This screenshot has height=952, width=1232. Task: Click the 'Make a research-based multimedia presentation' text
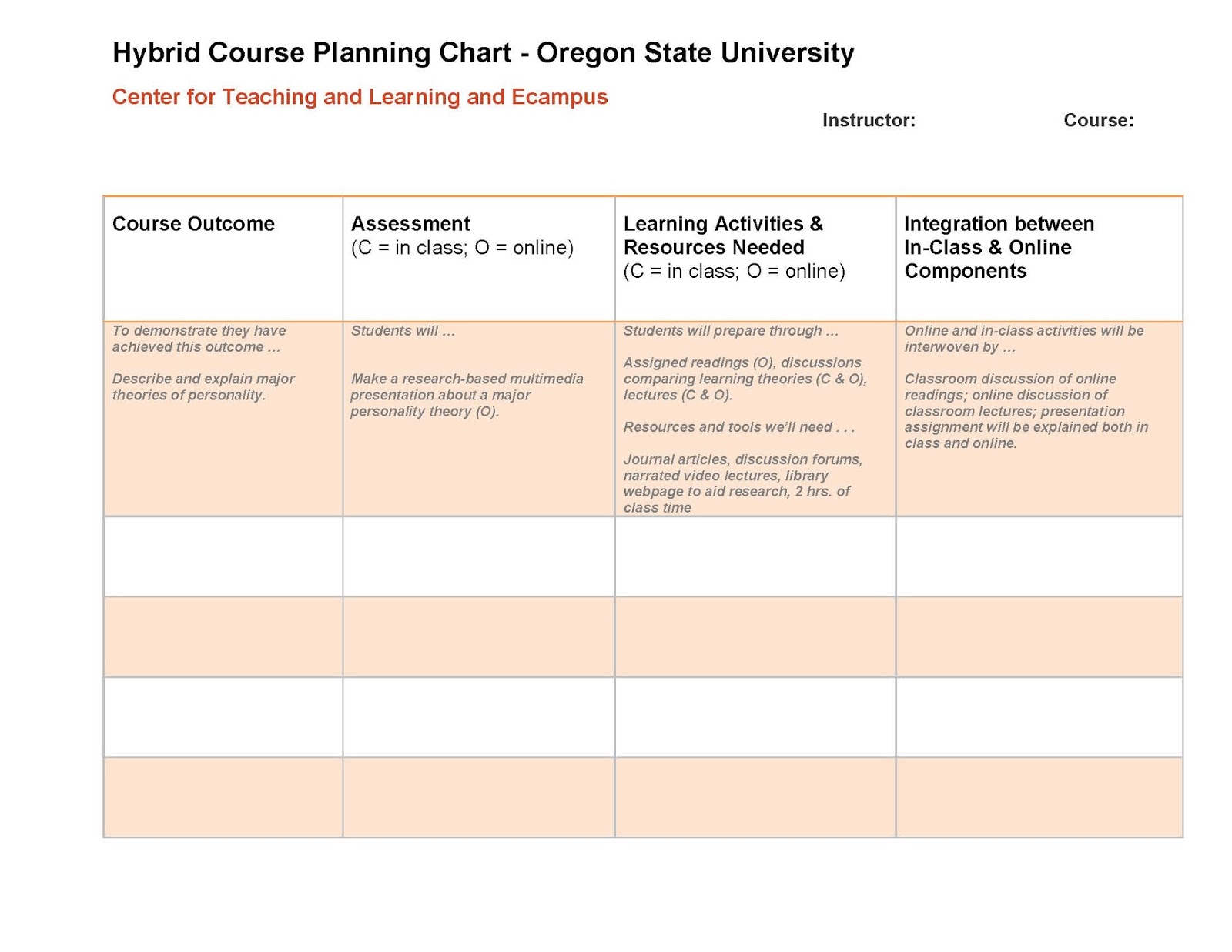pyautogui.click(x=466, y=395)
